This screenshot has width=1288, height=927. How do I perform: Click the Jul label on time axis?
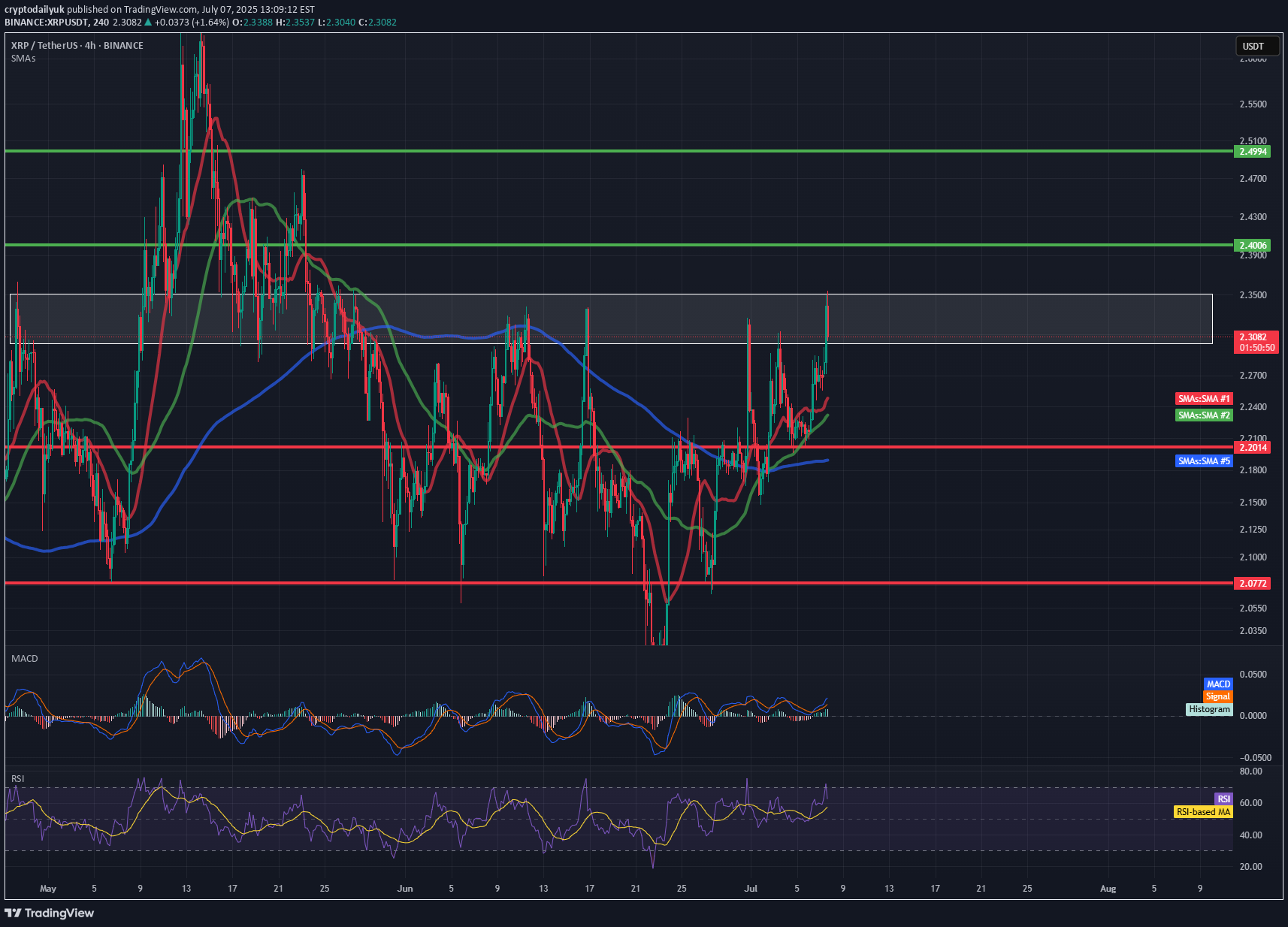tap(751, 889)
